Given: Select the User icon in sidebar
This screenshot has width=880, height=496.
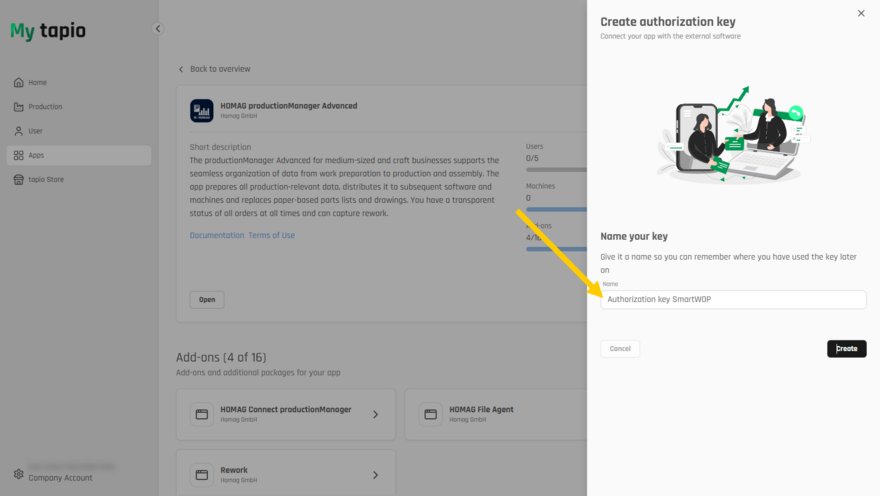Looking at the screenshot, I should (x=19, y=131).
